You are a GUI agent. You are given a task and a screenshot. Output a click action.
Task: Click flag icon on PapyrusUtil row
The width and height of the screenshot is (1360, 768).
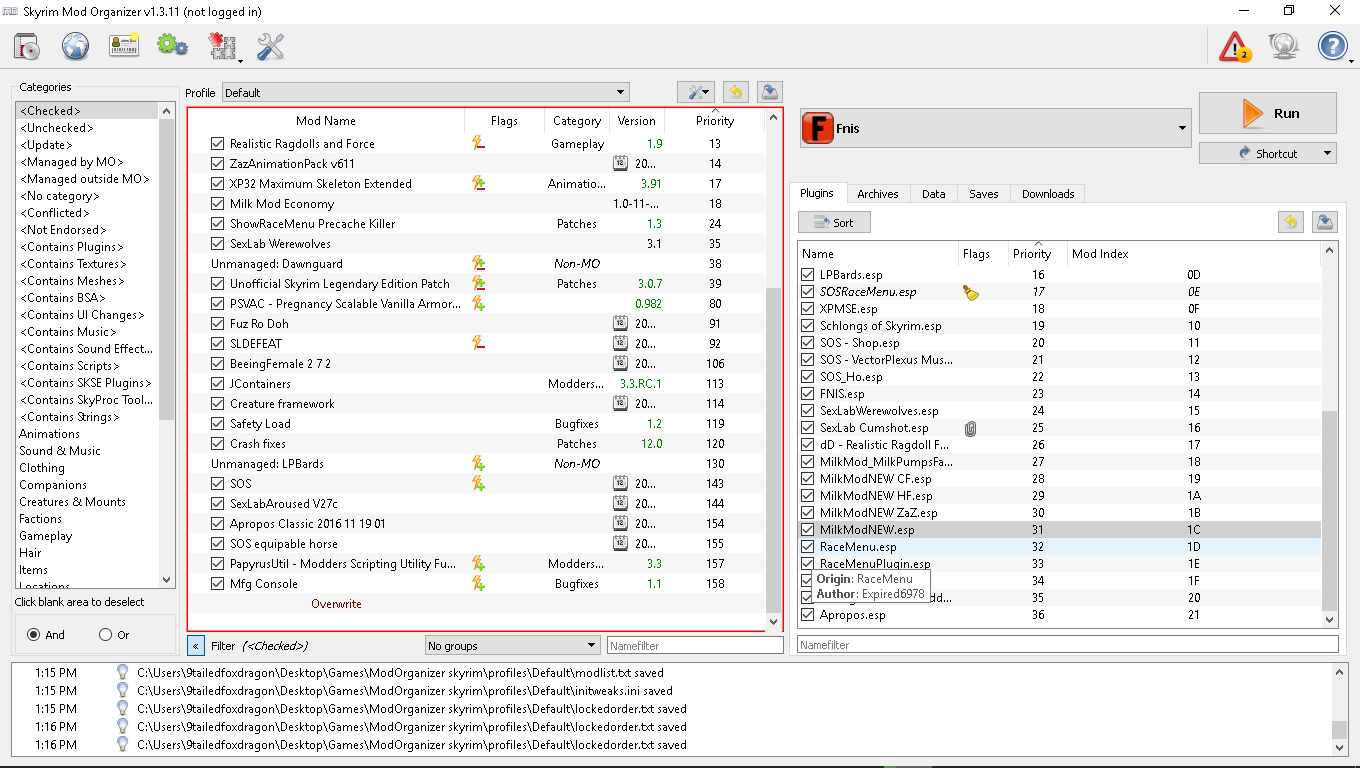479,564
